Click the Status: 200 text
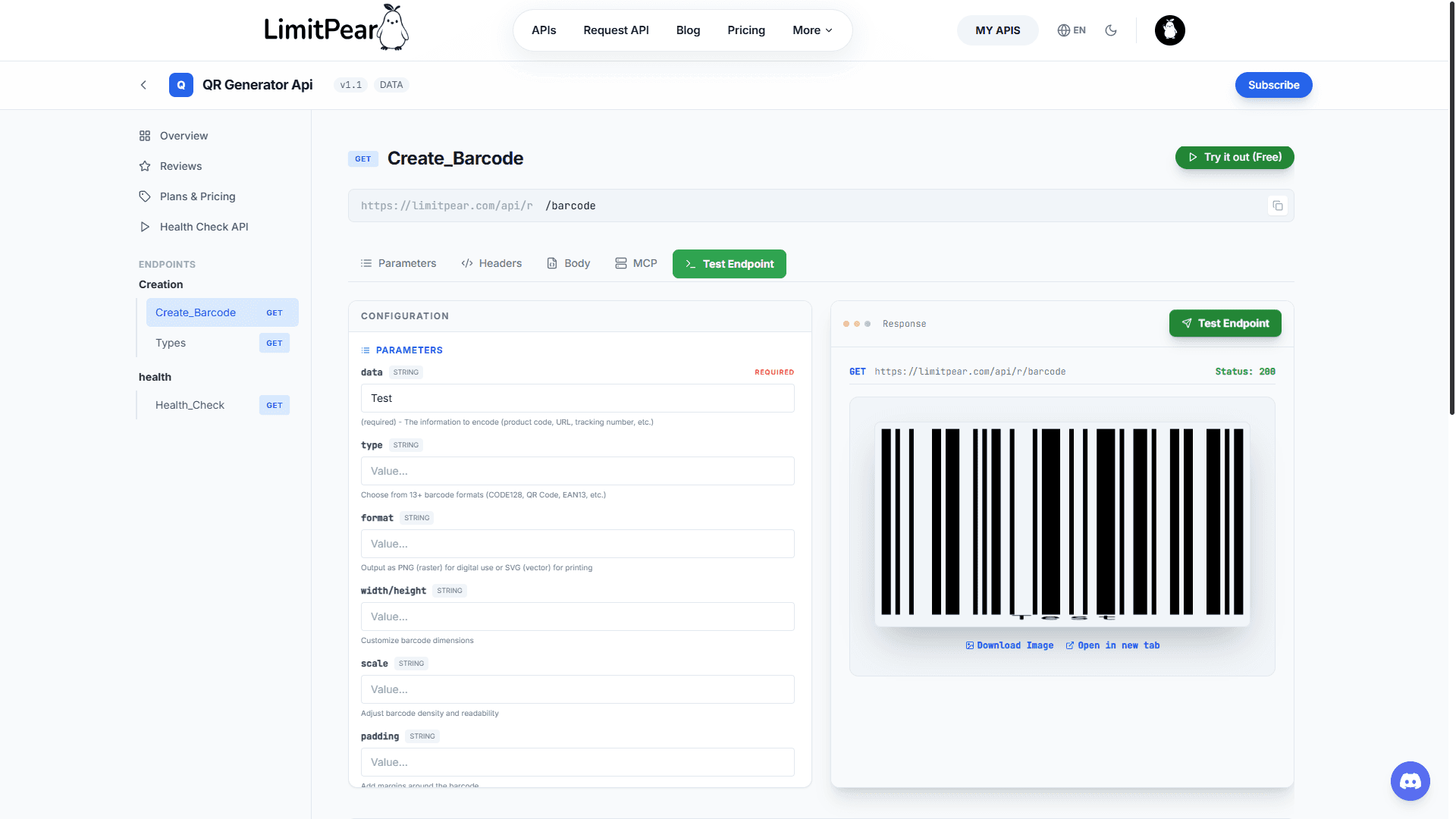 click(1245, 372)
